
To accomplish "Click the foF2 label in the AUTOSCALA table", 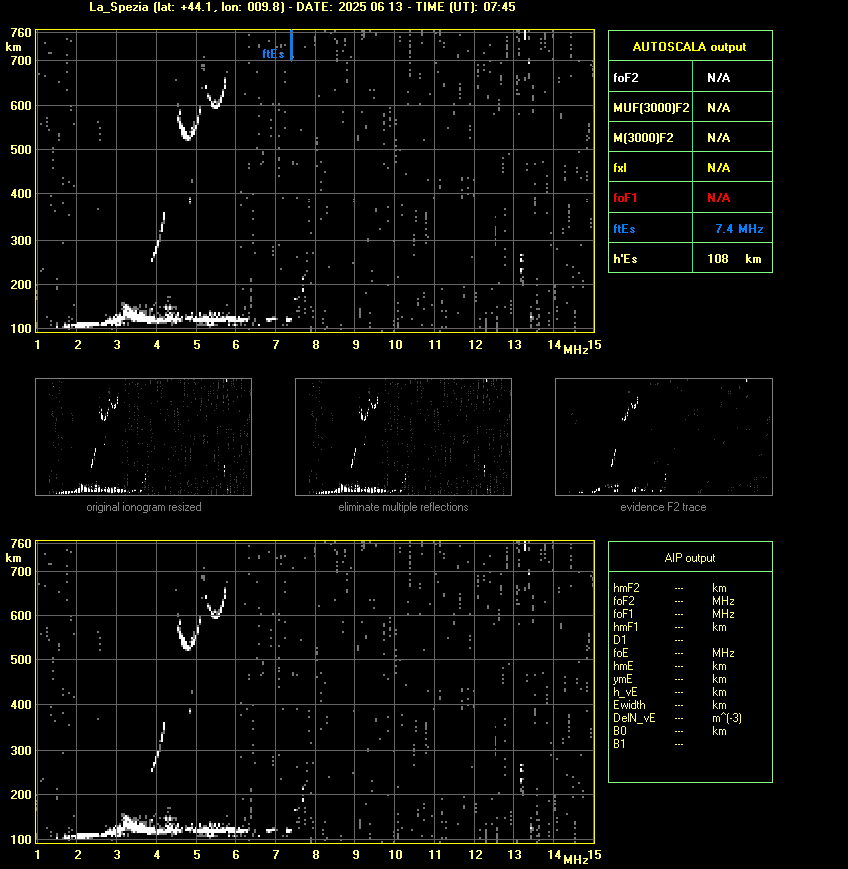I will click(626, 78).
